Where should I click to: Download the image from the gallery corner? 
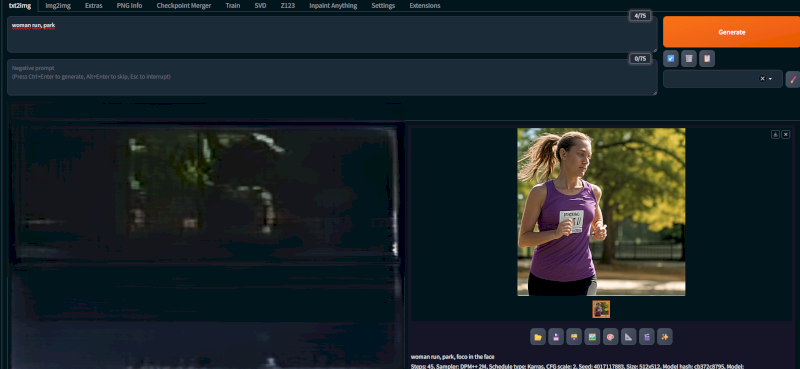tap(775, 134)
